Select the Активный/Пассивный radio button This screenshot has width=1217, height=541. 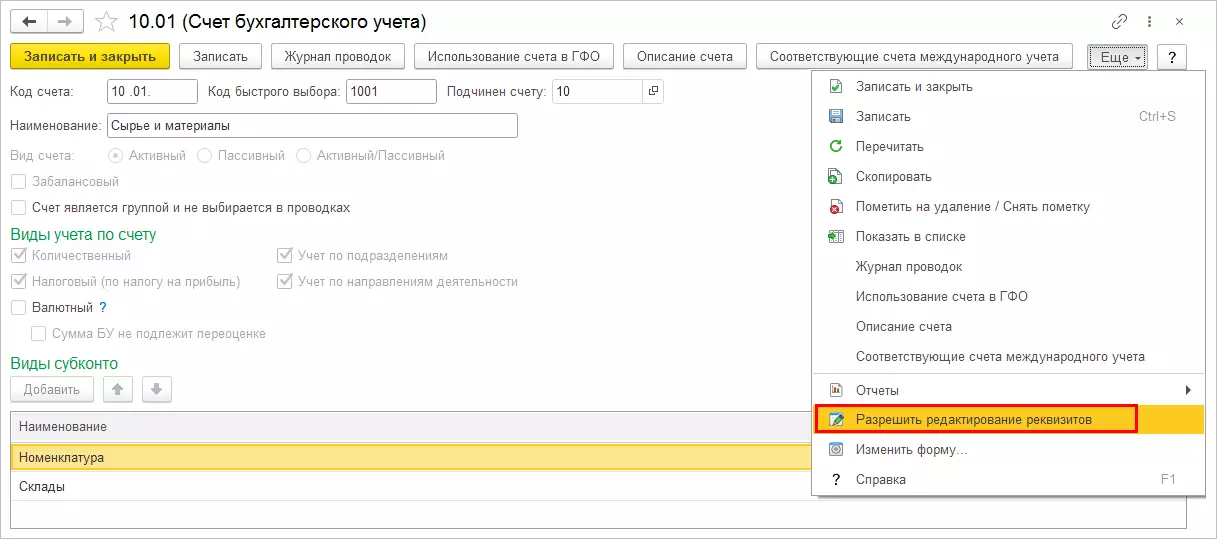pos(303,156)
